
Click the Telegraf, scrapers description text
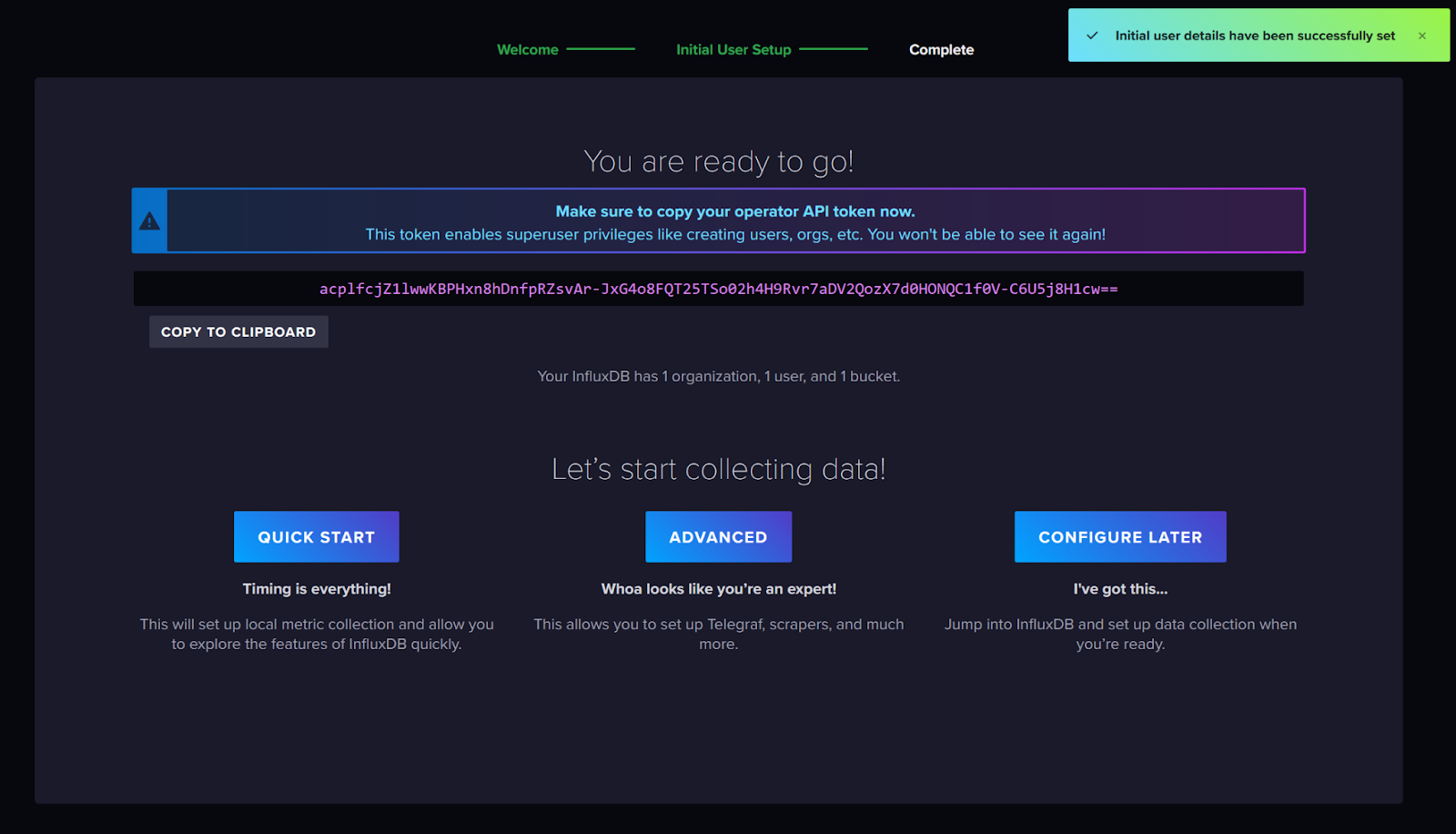719,634
